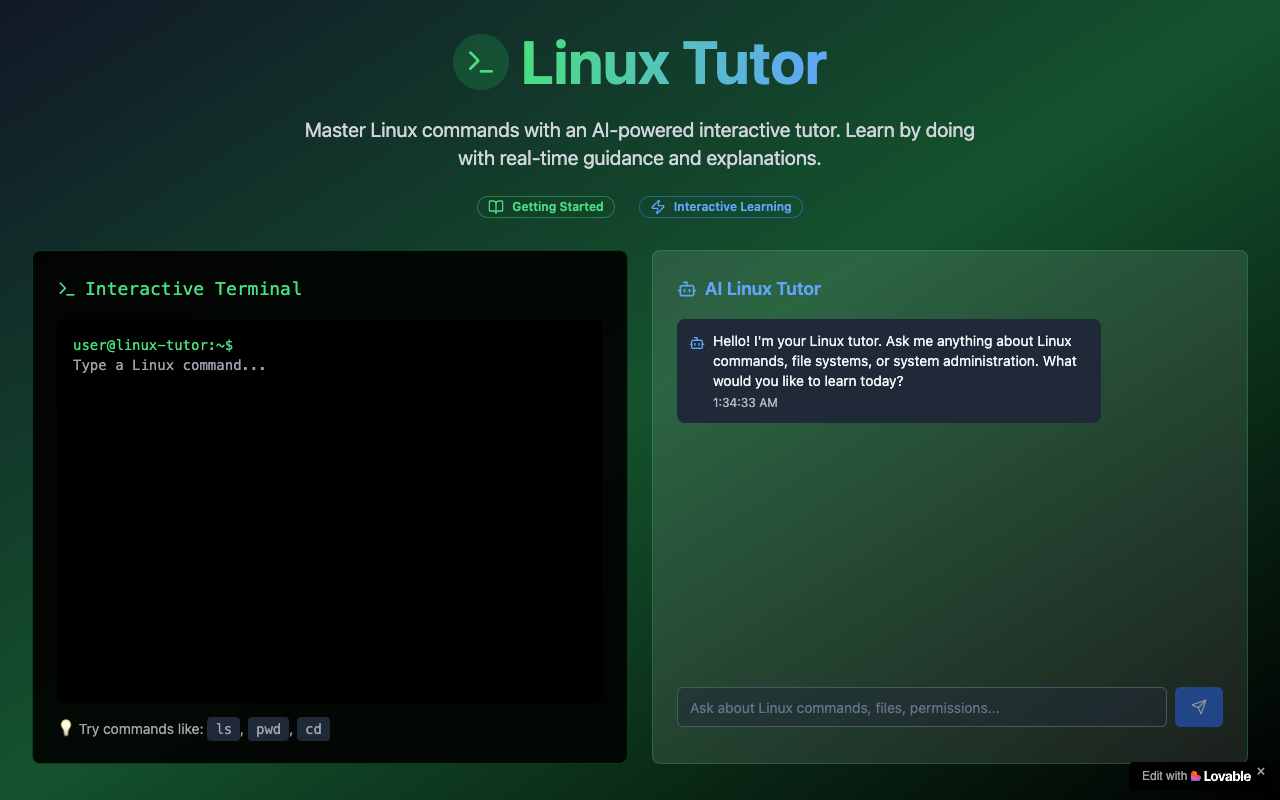The image size is (1280, 800).
Task: Click the tutor's welcome message bubble
Action: (x=888, y=371)
